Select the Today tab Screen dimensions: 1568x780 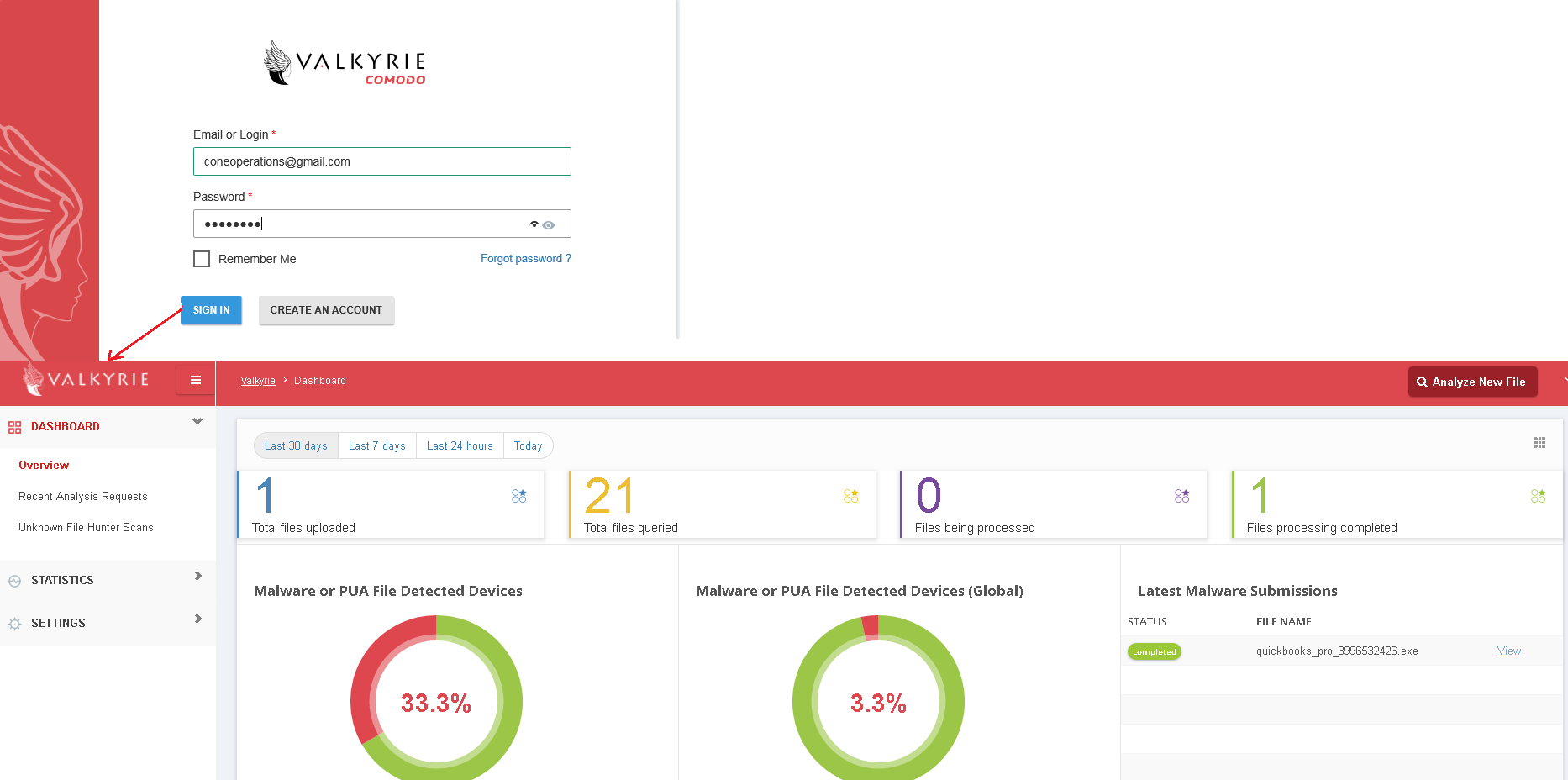pos(529,445)
